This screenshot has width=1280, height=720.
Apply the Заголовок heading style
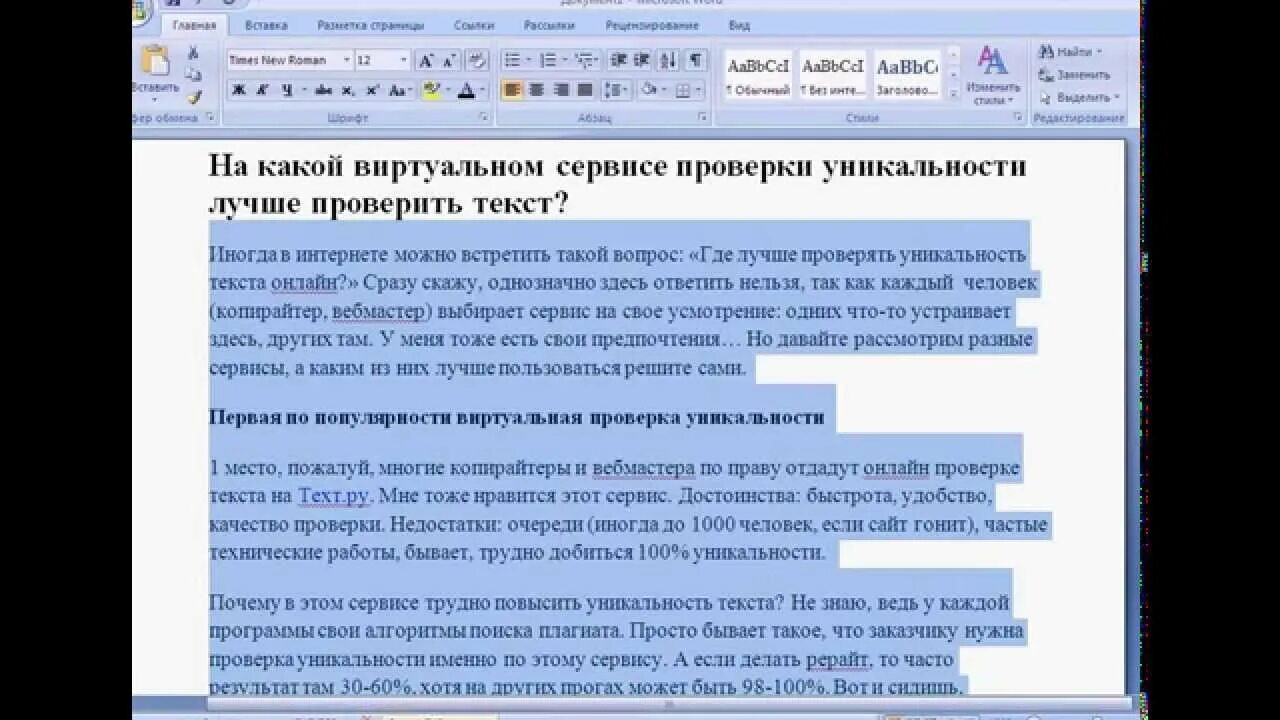pyautogui.click(x=907, y=74)
